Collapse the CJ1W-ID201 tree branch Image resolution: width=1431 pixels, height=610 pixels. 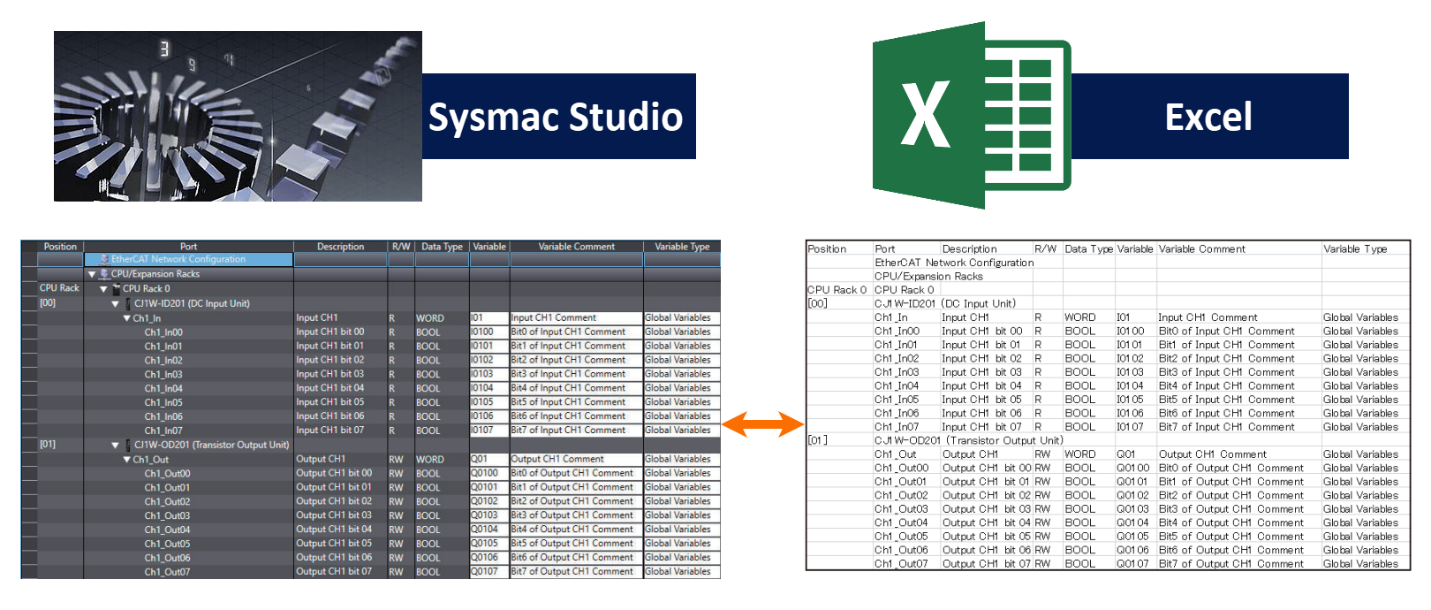pos(114,302)
